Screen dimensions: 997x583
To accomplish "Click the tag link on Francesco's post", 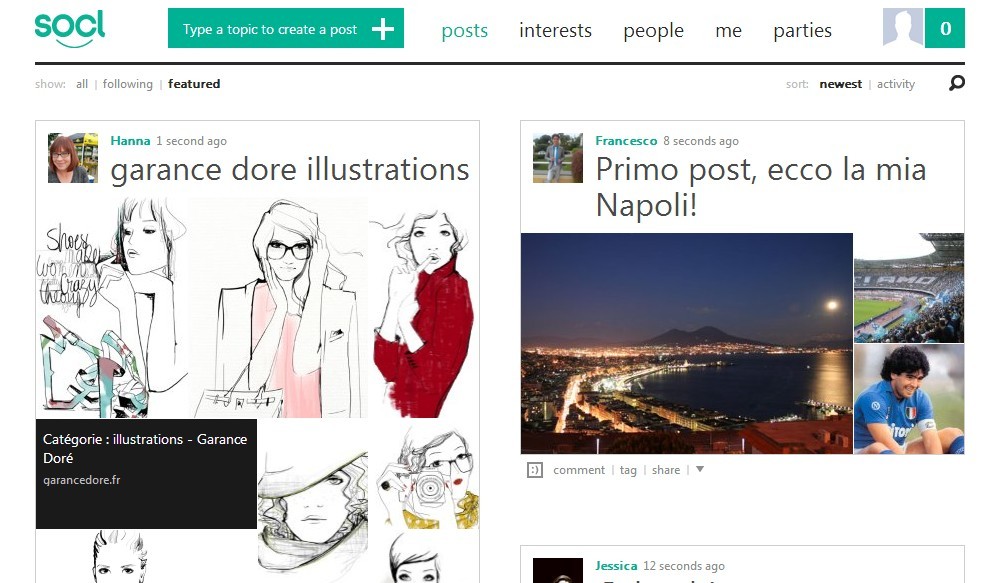I will click(628, 470).
